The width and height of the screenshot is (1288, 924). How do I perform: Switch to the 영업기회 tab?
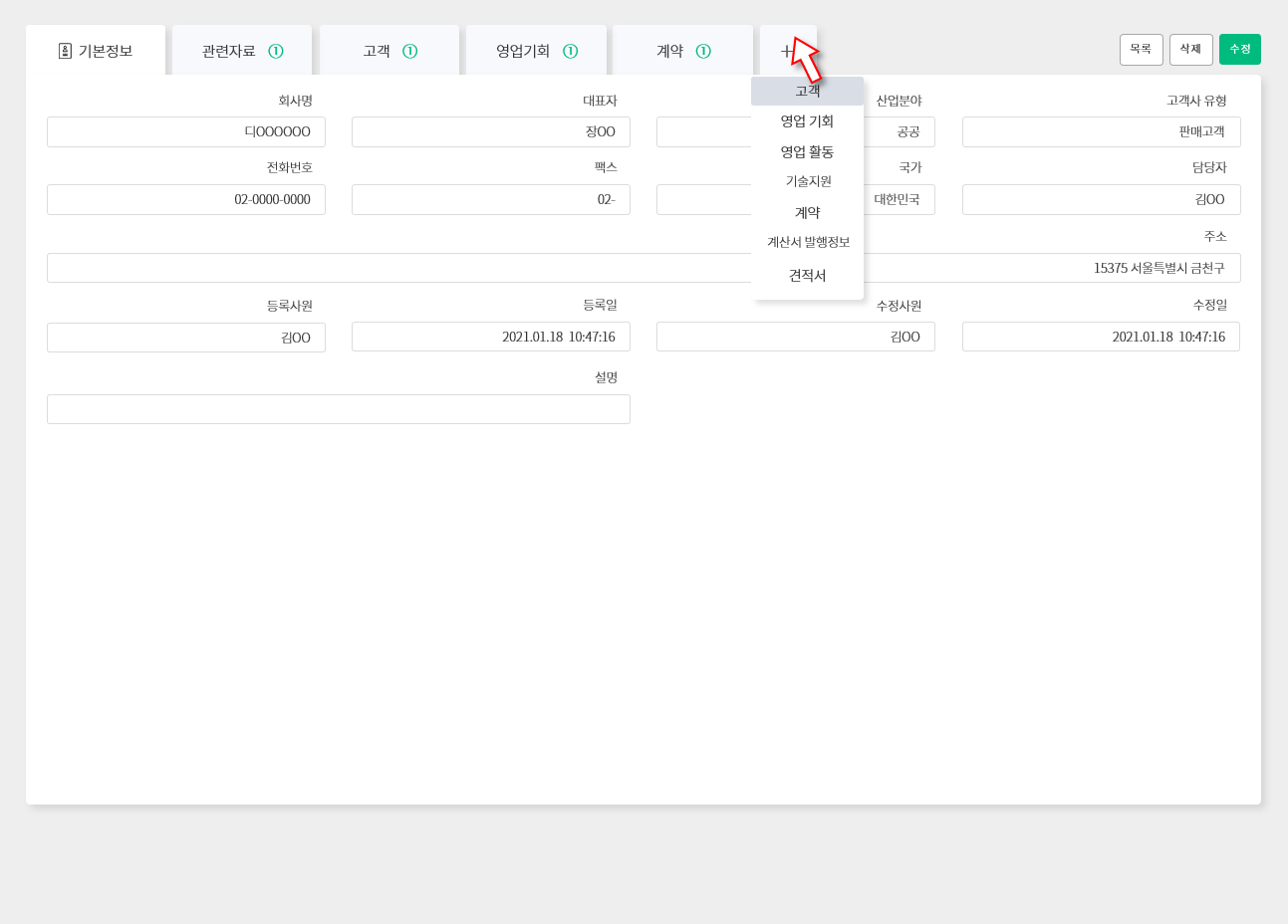536,51
